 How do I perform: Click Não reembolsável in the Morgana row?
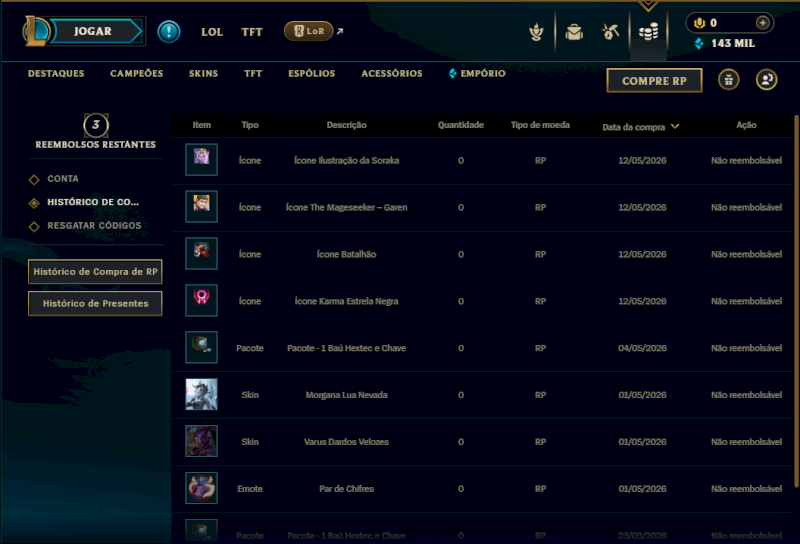(746, 395)
